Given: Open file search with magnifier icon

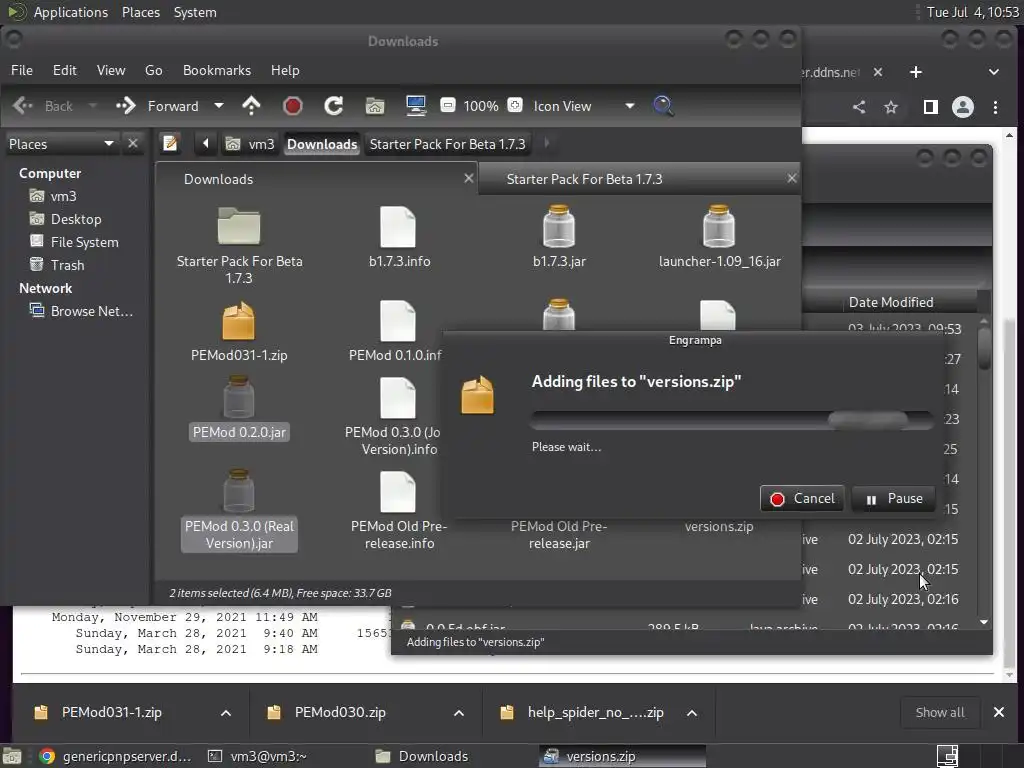Looking at the screenshot, I should (x=663, y=106).
